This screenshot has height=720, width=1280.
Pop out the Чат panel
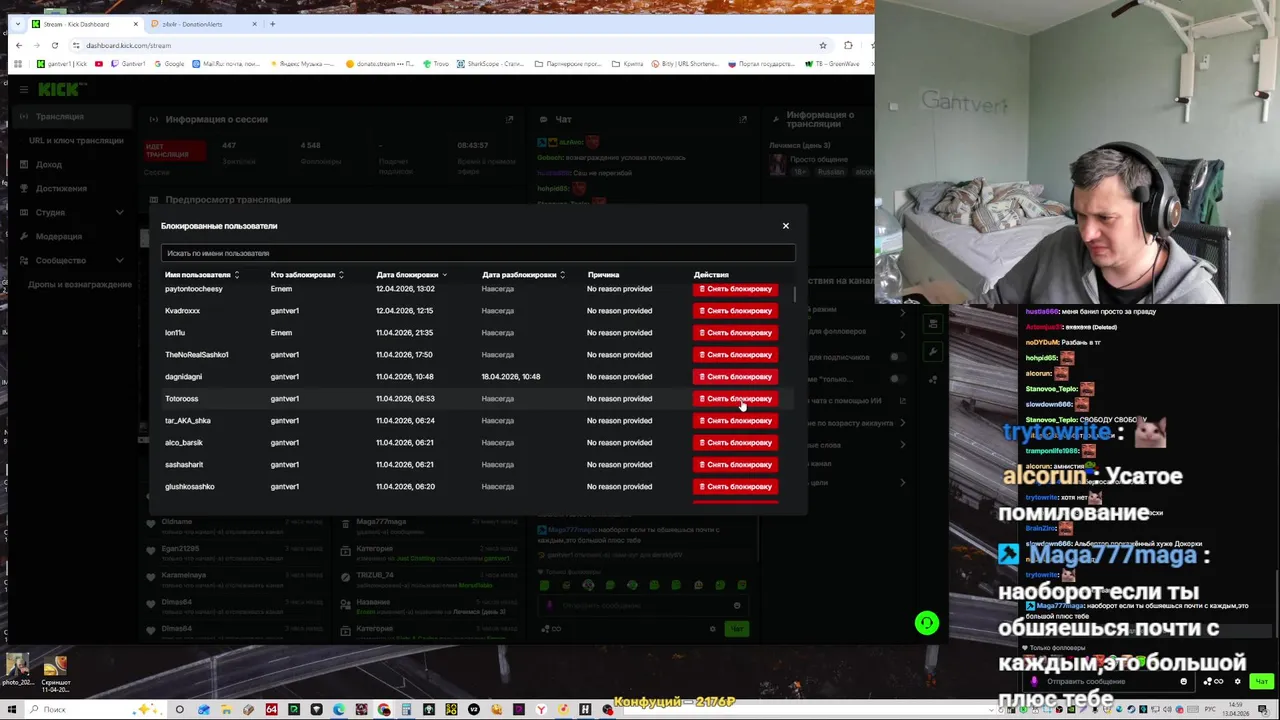click(x=743, y=119)
